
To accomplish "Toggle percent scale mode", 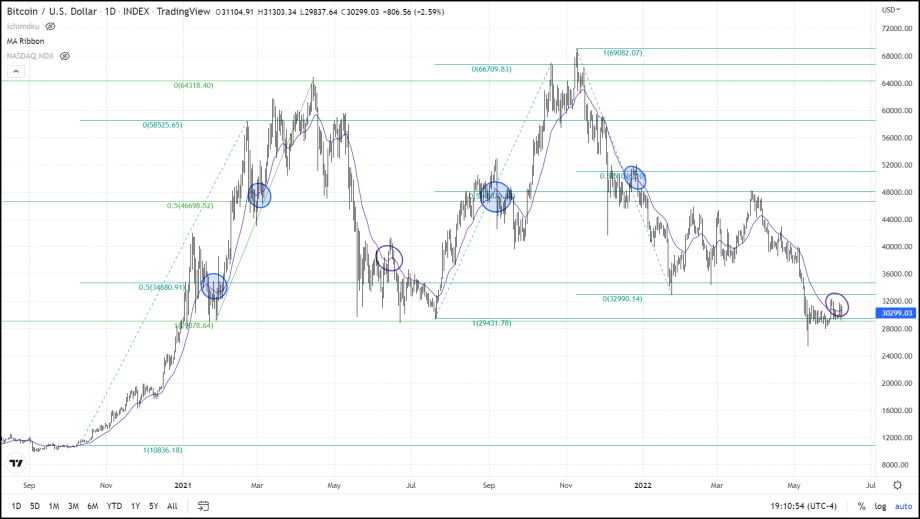I will (x=861, y=506).
